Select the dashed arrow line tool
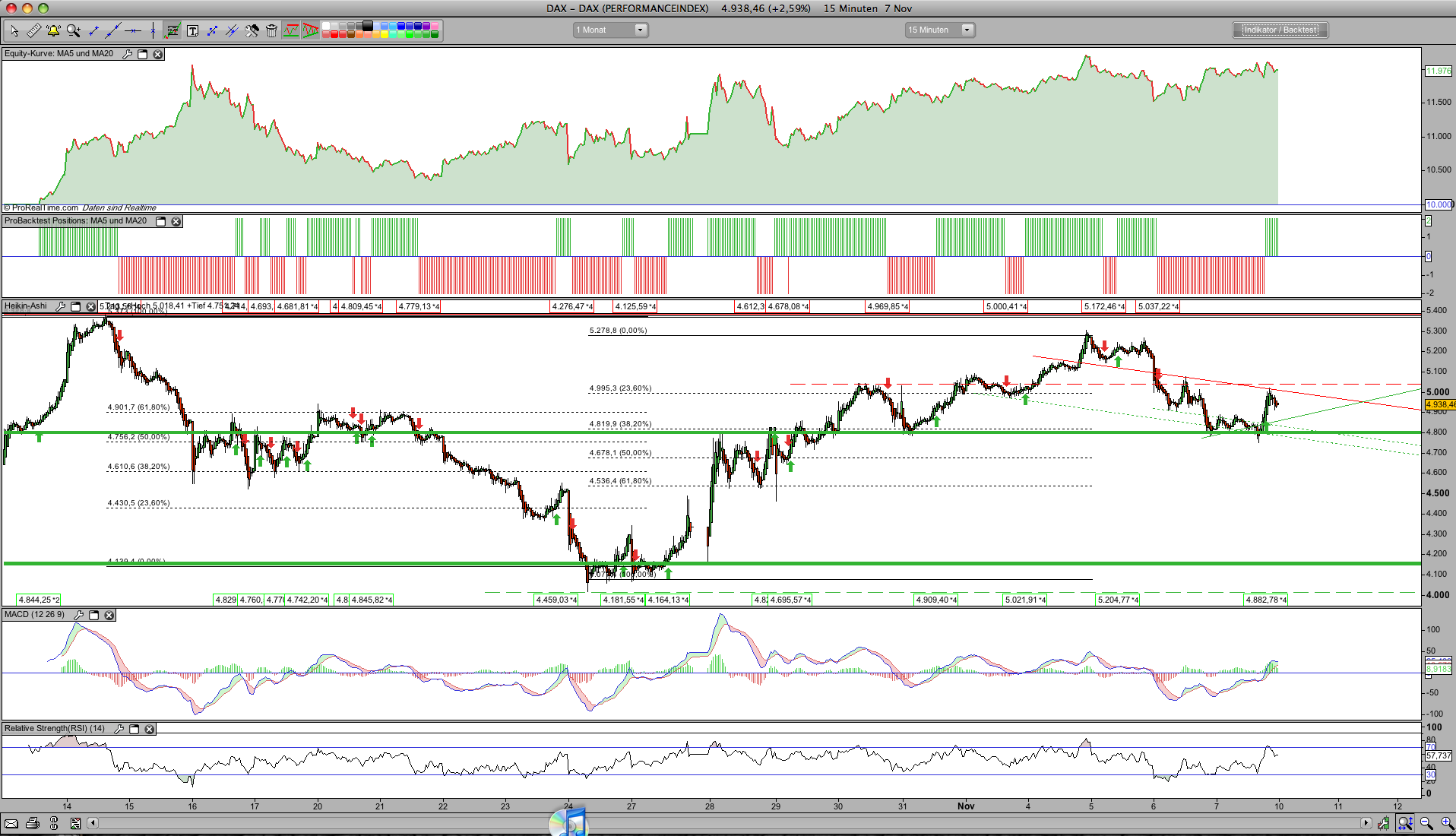 point(212,30)
